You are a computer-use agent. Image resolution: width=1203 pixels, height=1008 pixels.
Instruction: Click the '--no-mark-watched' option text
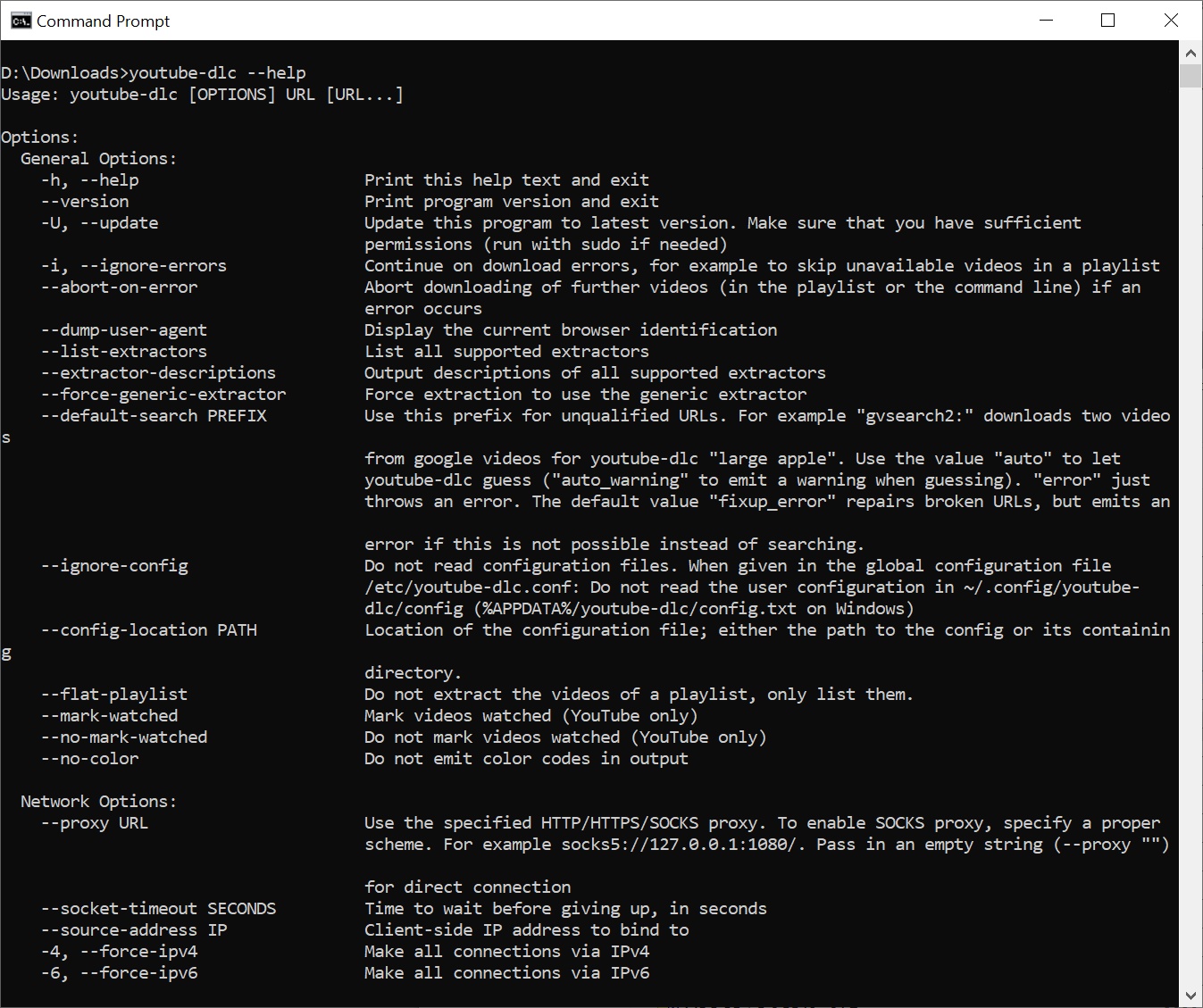(x=124, y=737)
